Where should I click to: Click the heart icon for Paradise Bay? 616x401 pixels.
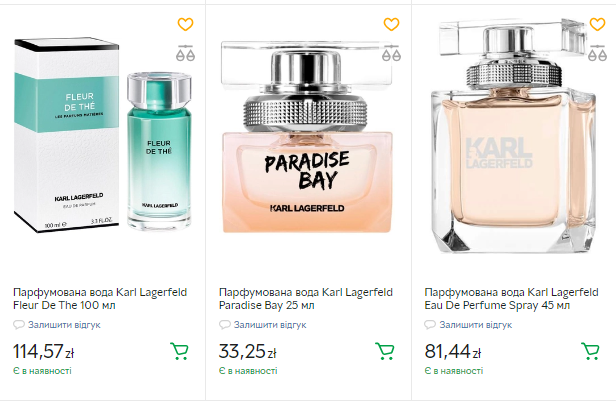[392, 24]
